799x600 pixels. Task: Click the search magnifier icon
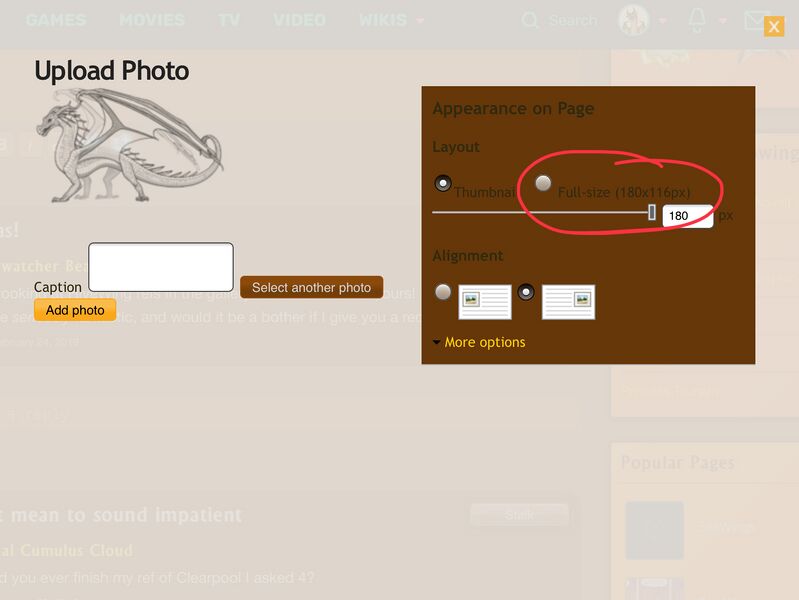point(530,20)
